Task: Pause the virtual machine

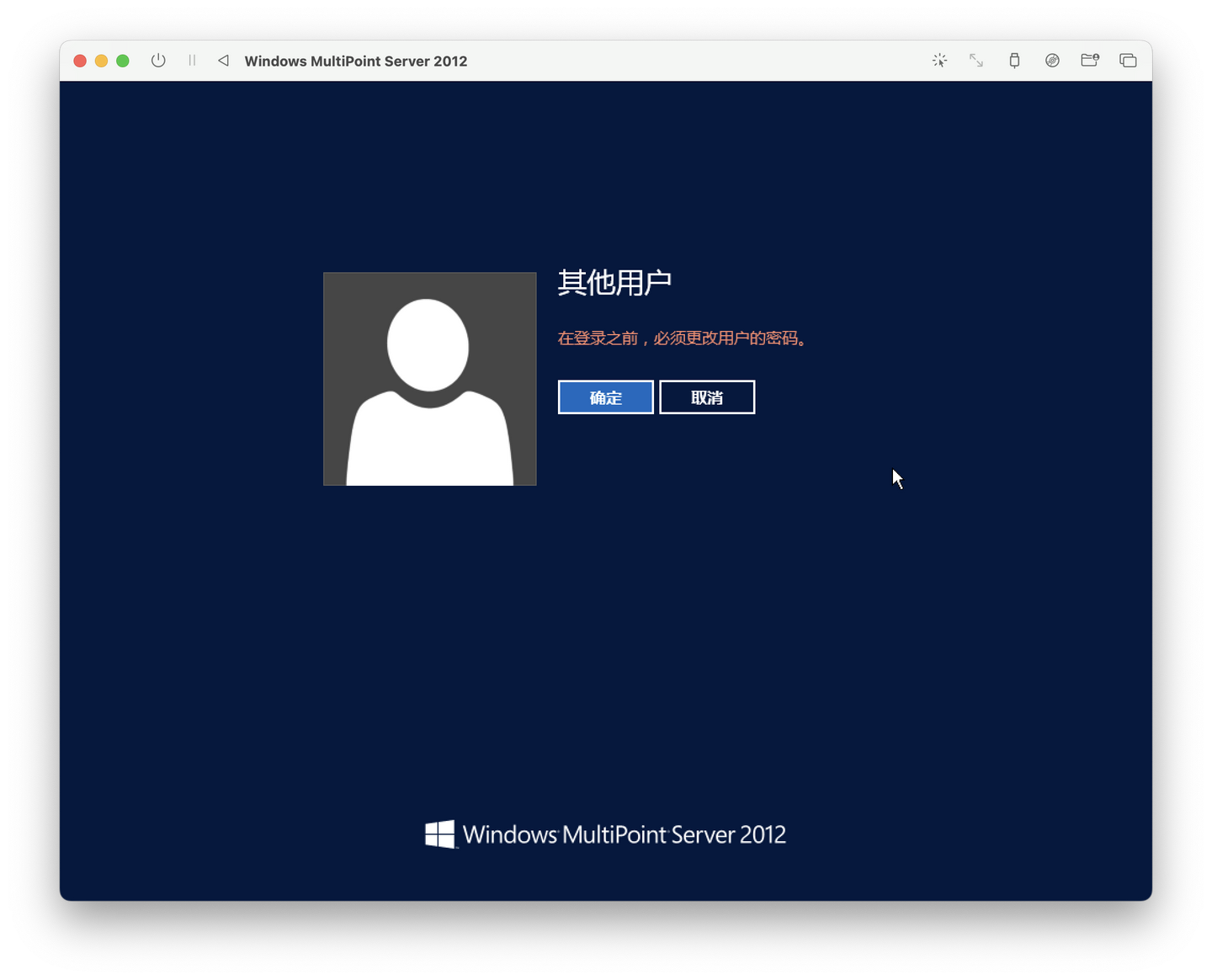Action: pyautogui.click(x=192, y=61)
